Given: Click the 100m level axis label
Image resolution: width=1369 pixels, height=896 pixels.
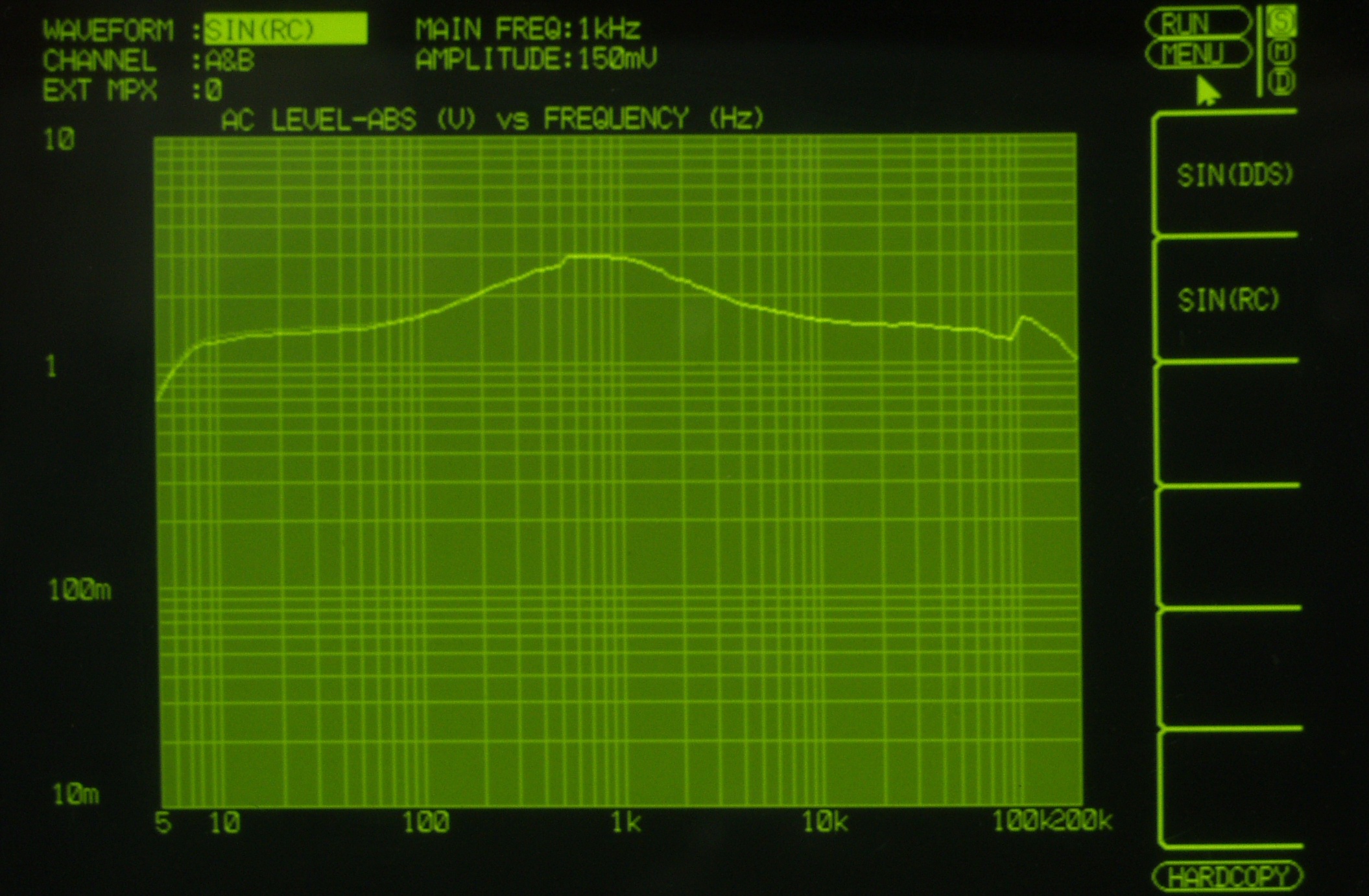Looking at the screenshot, I should click(79, 590).
